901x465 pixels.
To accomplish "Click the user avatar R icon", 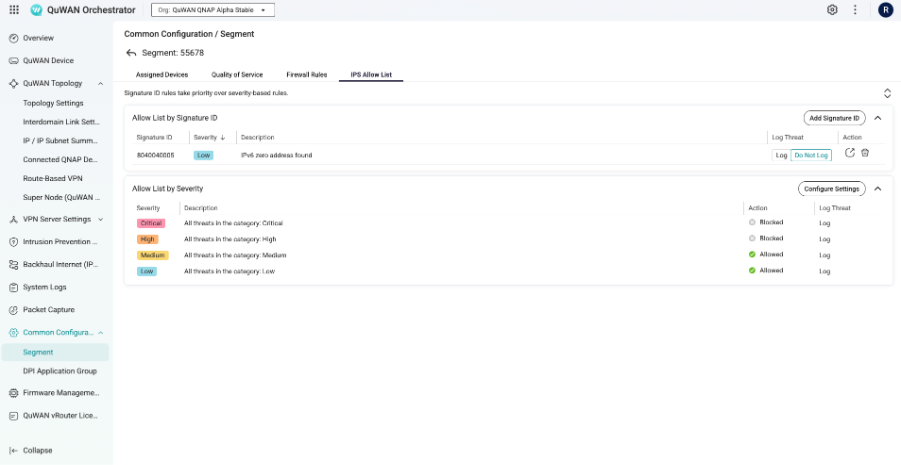I will 885,10.
